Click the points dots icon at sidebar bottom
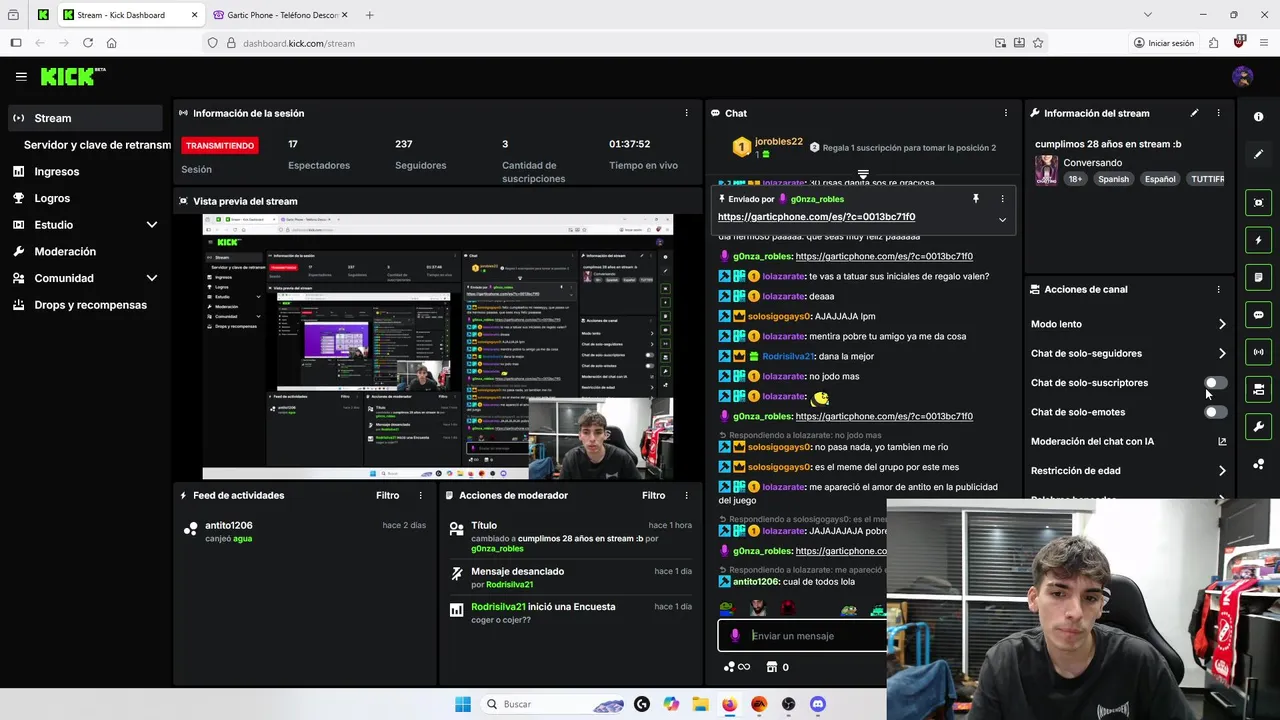1280x720 pixels. click(x=1258, y=464)
